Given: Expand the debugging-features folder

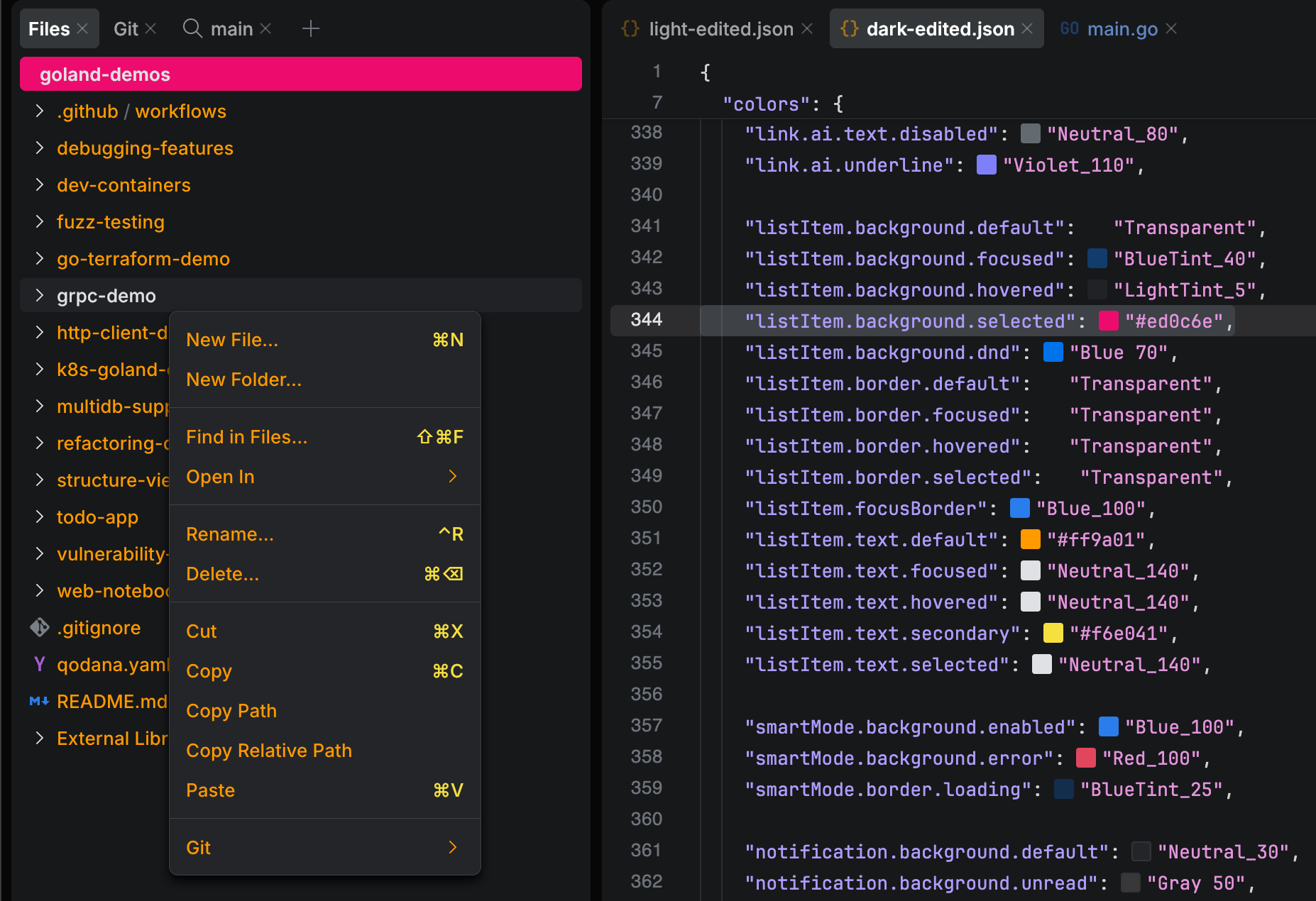Looking at the screenshot, I should coord(39,148).
